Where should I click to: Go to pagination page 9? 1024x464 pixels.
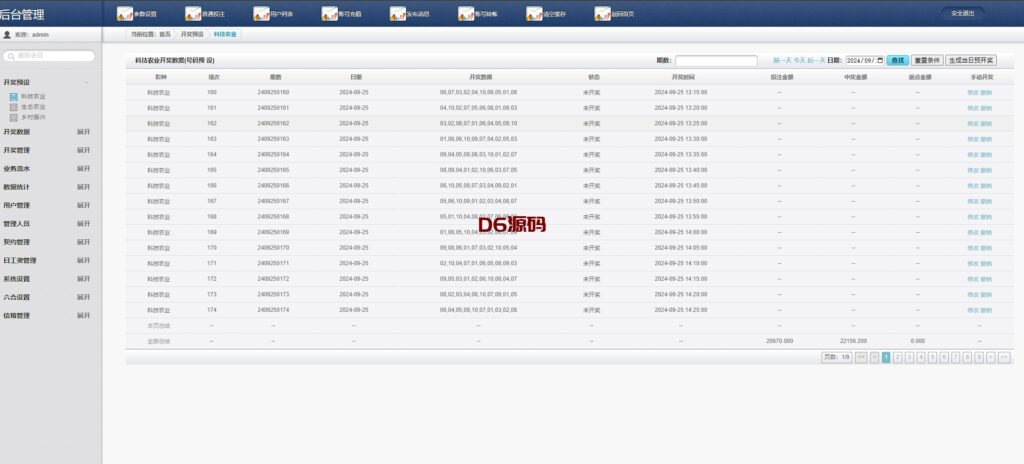[x=979, y=357]
